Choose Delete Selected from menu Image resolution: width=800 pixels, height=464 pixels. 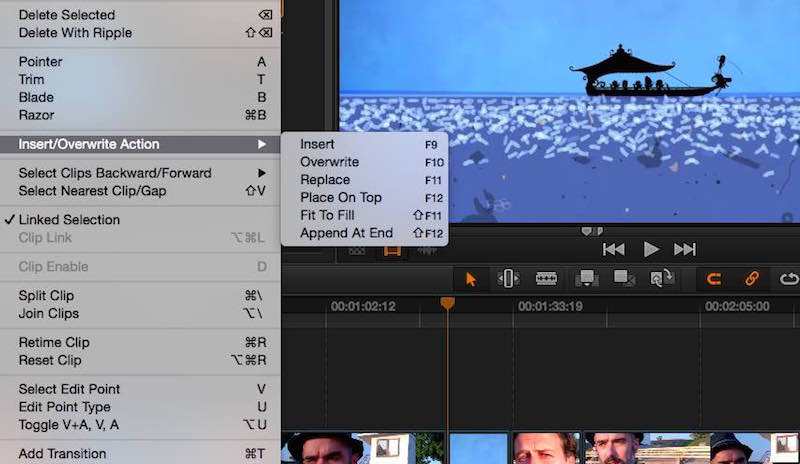coord(140,15)
